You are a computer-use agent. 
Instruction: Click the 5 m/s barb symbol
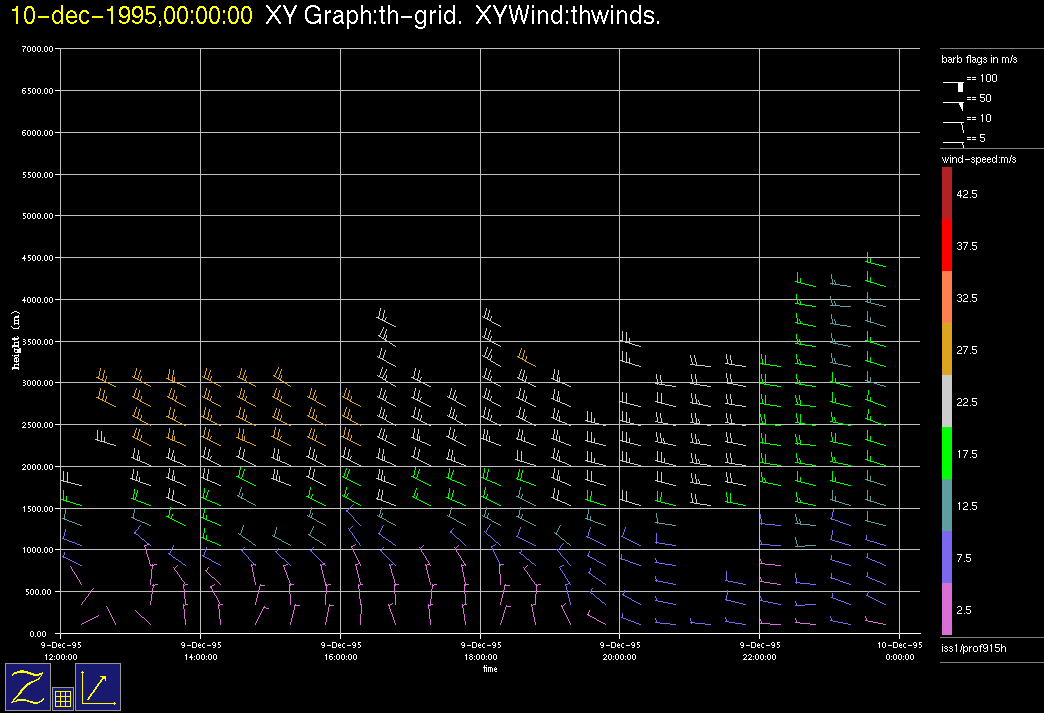tap(953, 144)
